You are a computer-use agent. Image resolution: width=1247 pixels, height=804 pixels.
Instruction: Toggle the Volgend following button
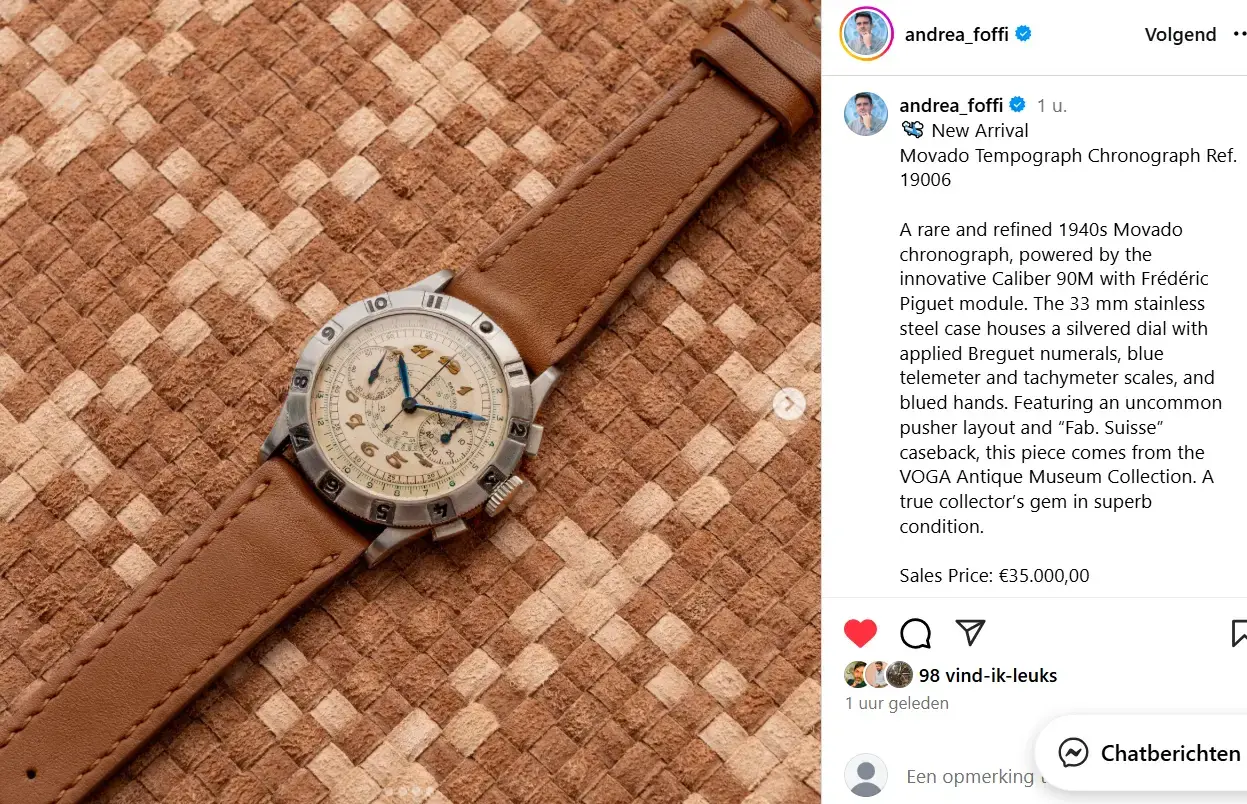tap(1180, 34)
